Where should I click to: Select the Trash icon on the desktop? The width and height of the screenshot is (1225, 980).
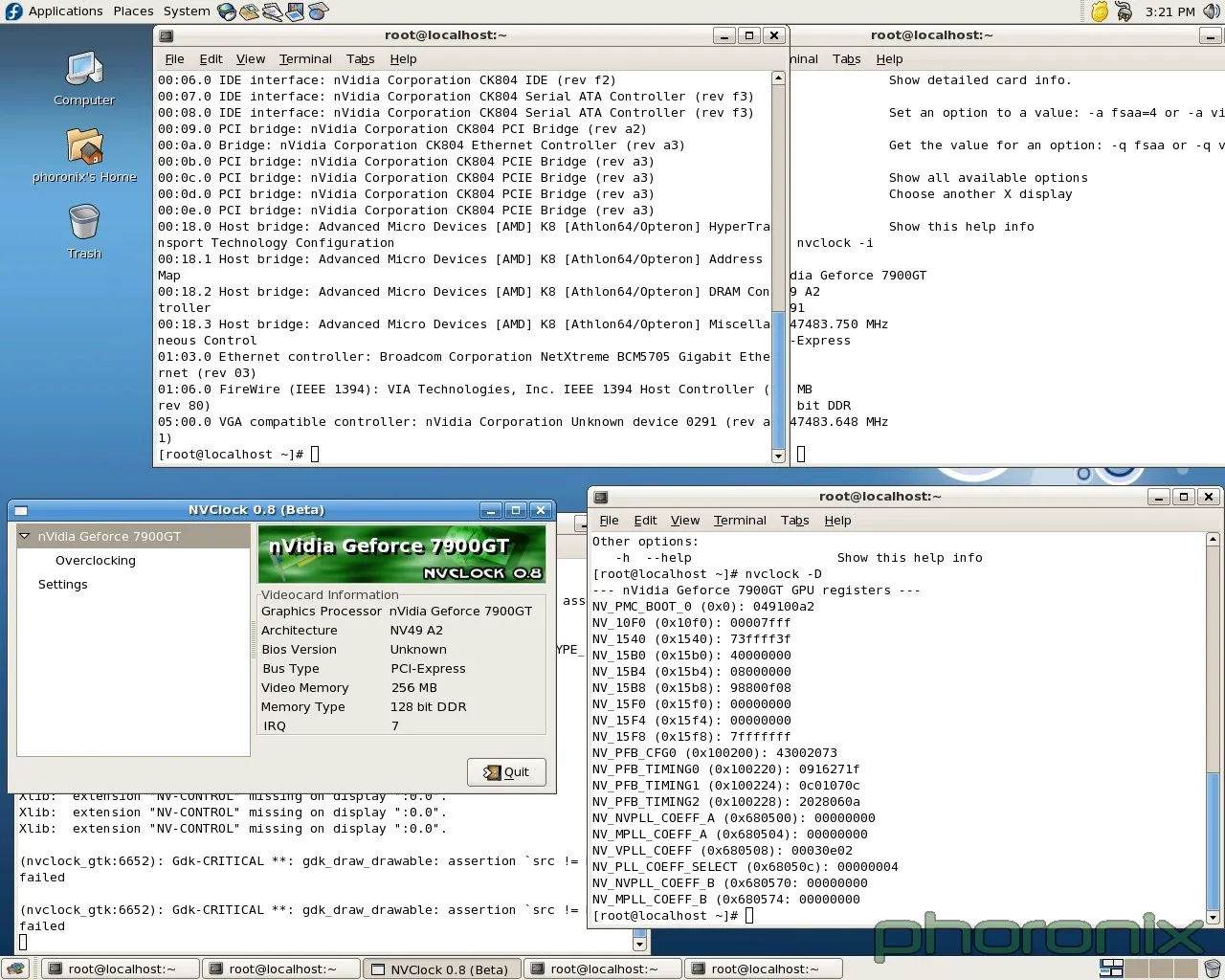[x=84, y=232]
